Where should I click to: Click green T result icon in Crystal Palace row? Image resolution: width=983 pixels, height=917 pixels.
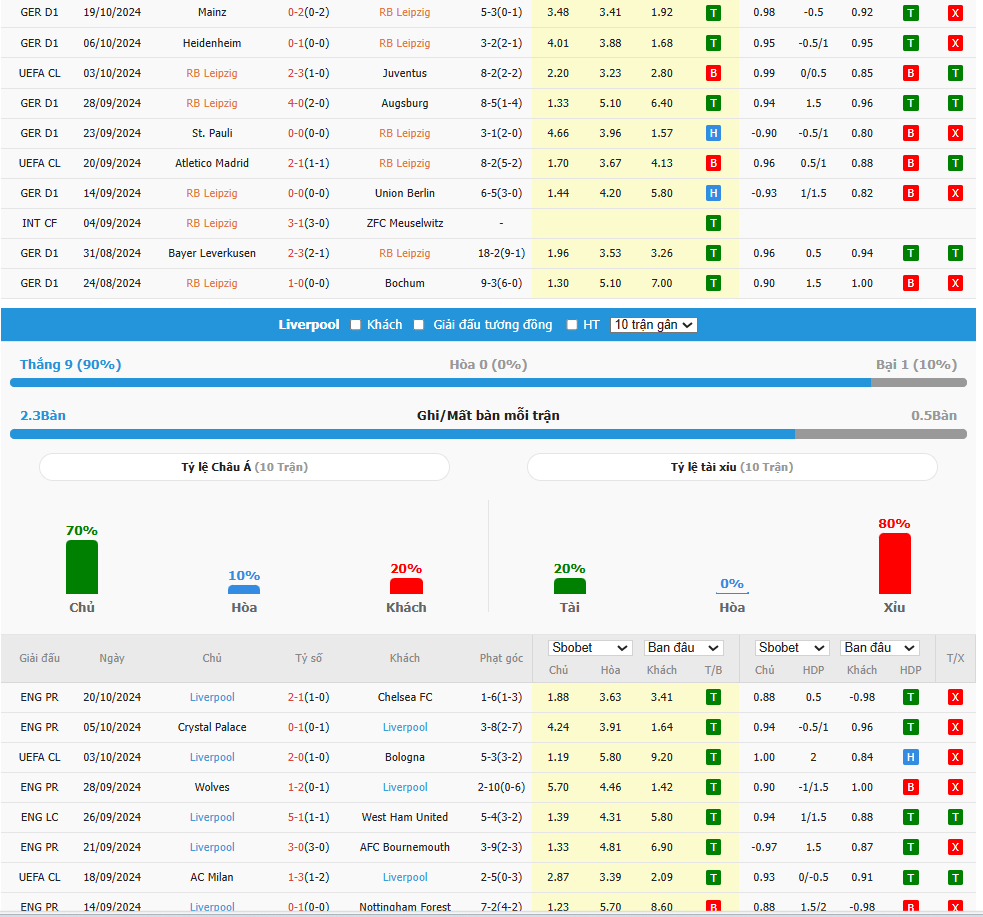(x=713, y=727)
